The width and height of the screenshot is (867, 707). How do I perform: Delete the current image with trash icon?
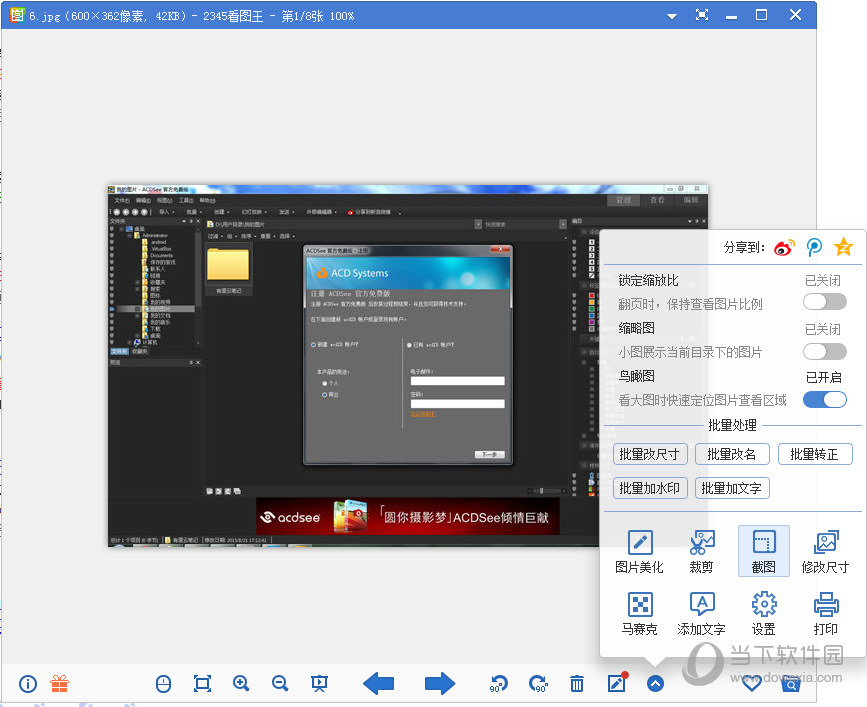(x=577, y=684)
